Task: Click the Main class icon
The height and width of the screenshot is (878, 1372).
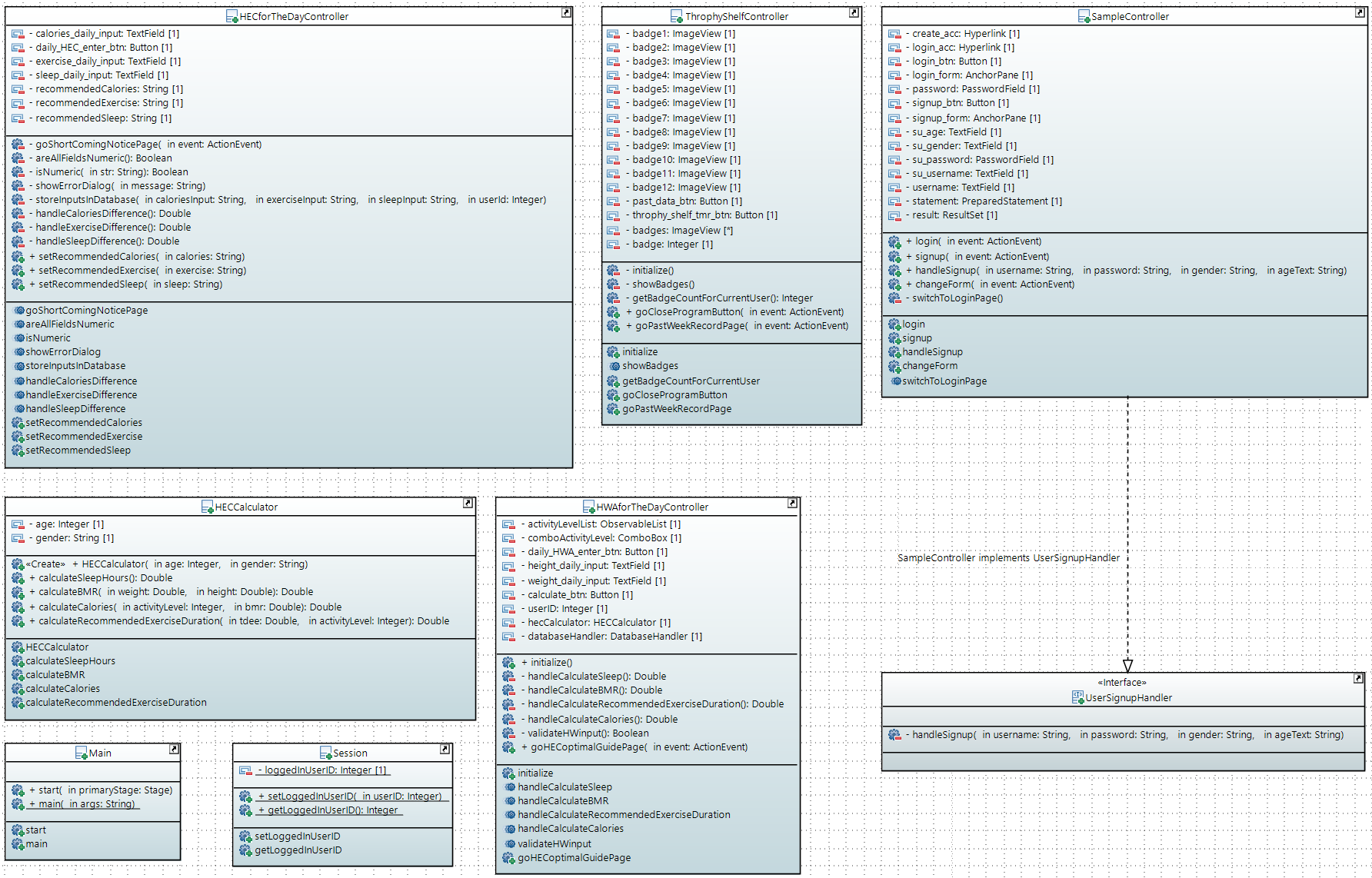Action: tap(82, 753)
